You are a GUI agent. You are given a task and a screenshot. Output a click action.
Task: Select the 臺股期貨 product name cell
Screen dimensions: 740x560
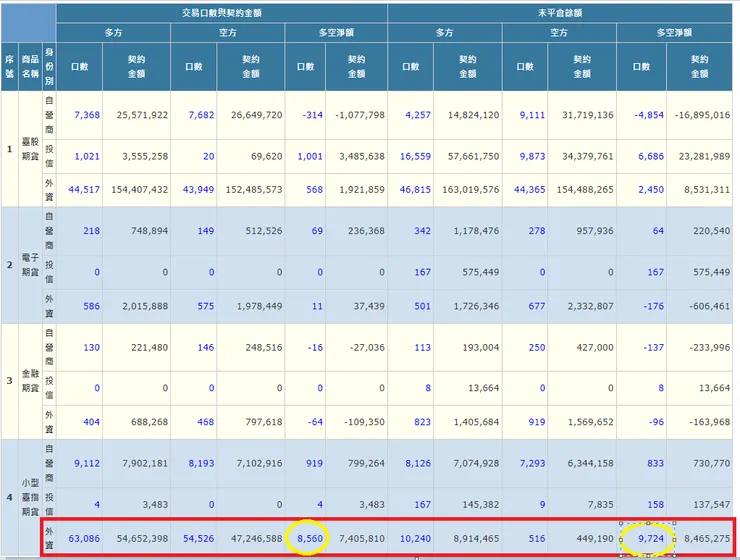click(29, 150)
